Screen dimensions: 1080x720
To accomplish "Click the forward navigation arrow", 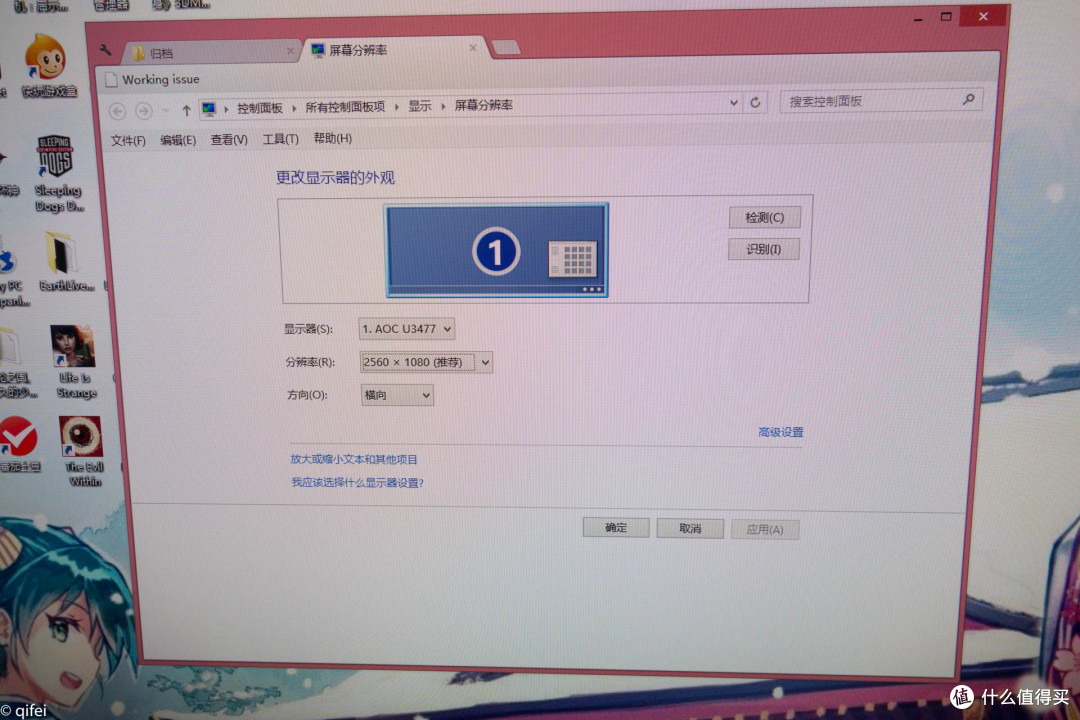I will point(143,110).
